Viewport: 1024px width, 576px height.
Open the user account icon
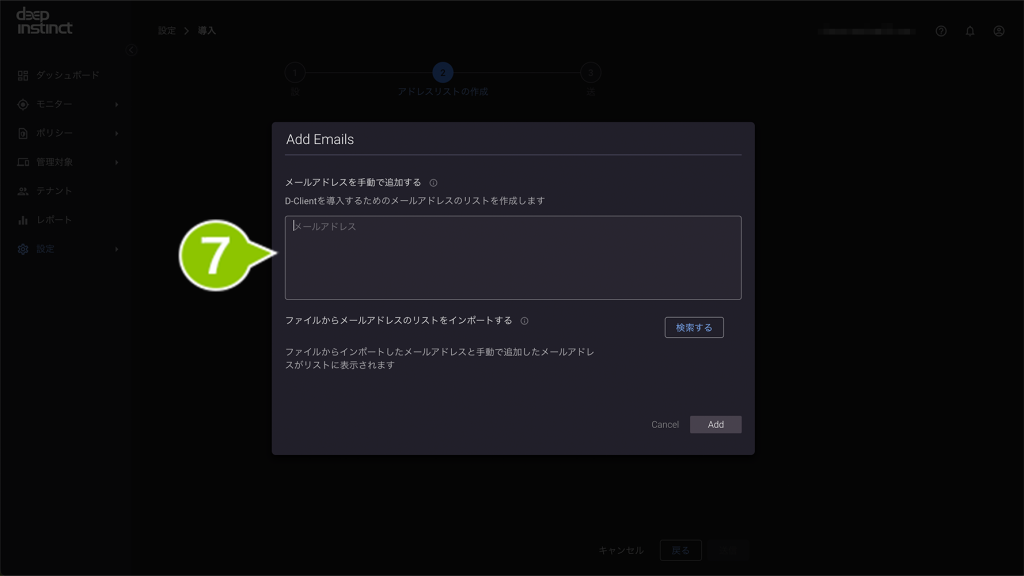coord(999,31)
